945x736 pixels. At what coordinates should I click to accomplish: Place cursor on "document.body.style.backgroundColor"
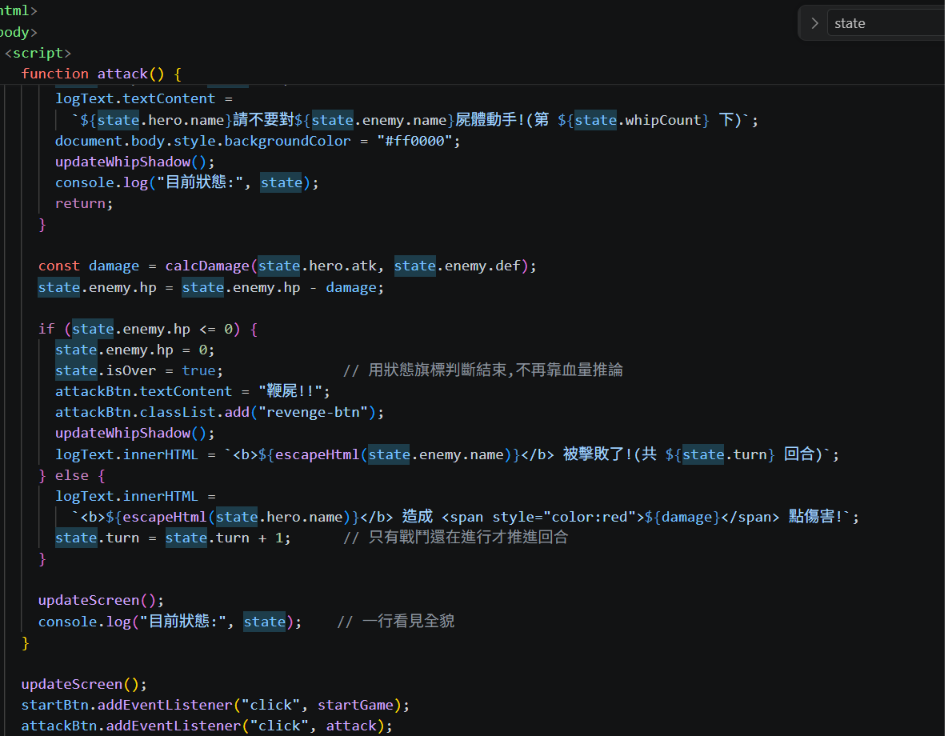(202, 141)
